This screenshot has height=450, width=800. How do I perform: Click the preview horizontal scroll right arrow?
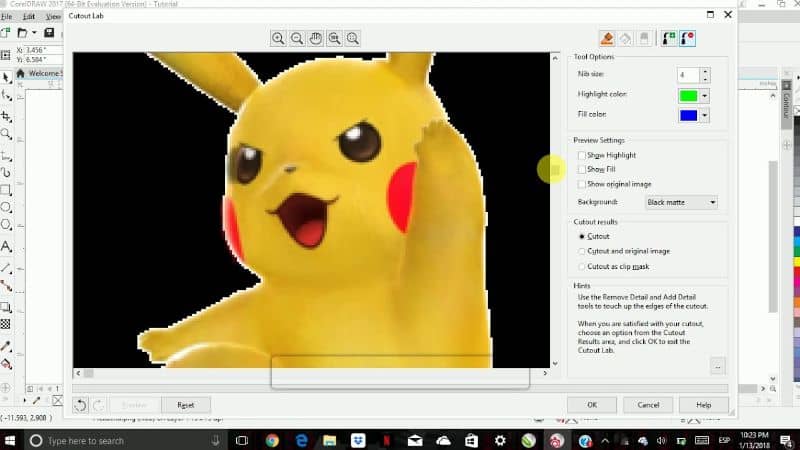pos(545,373)
